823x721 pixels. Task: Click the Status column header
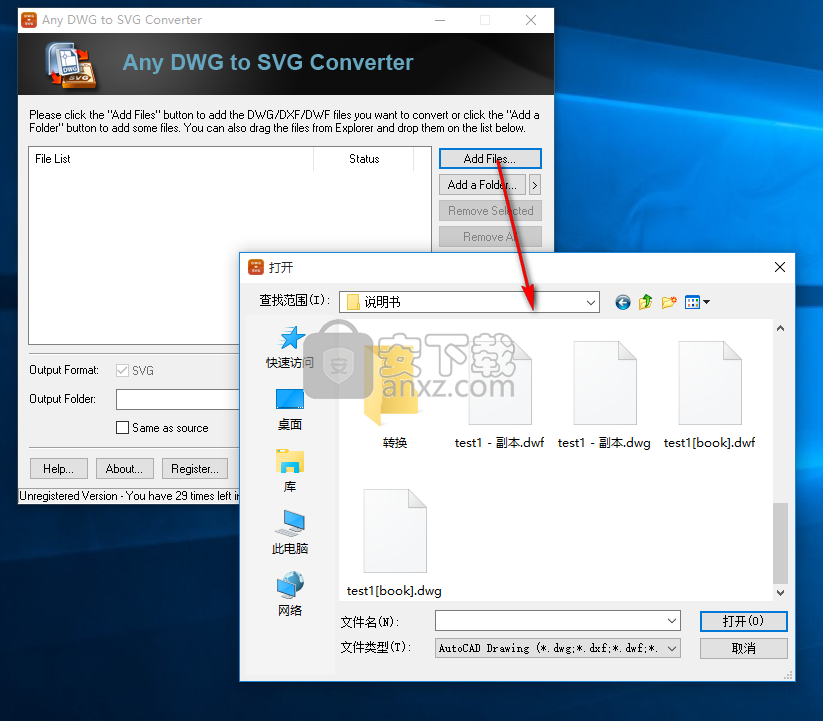point(364,159)
